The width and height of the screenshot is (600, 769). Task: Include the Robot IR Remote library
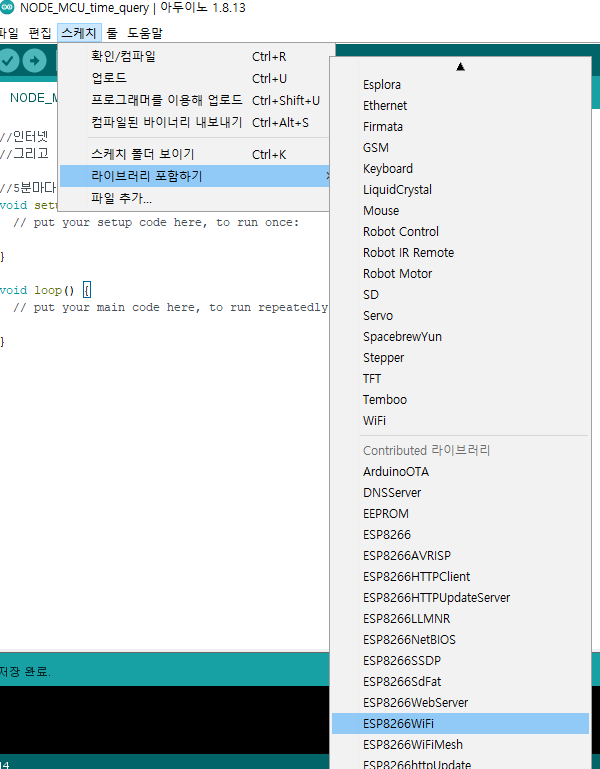(460, 253)
